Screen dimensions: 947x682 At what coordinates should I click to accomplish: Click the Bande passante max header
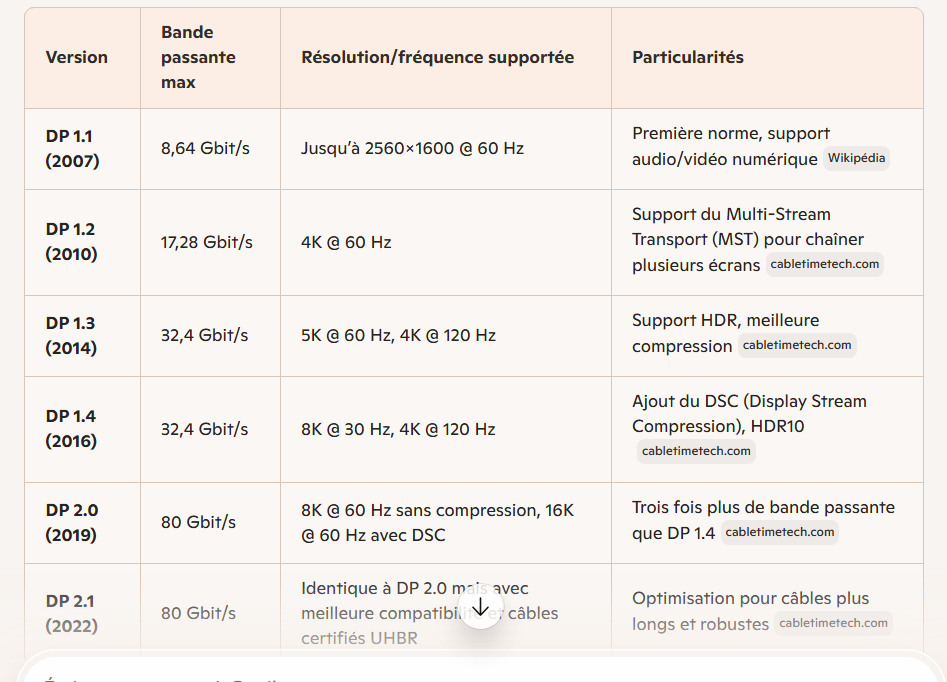click(198, 57)
